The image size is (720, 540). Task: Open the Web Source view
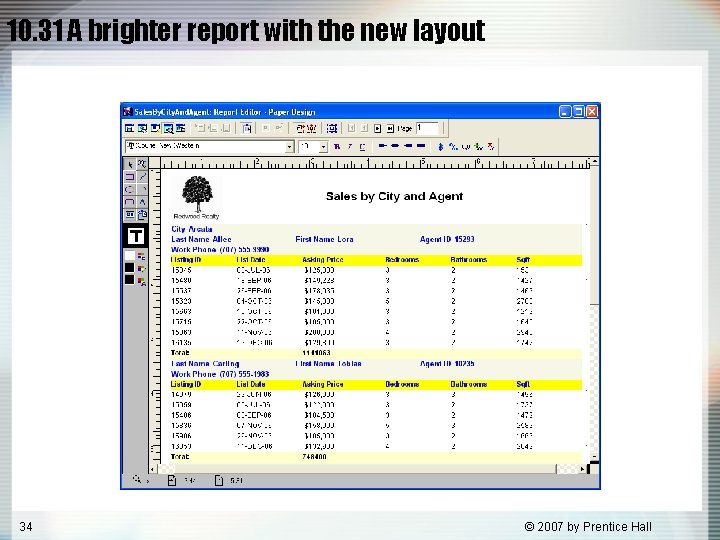click(x=142, y=129)
